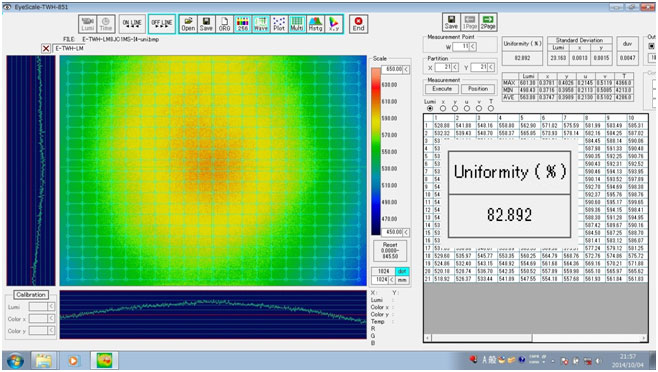Open a file with the Open icon
This screenshot has width=658, height=372.
tap(188, 24)
